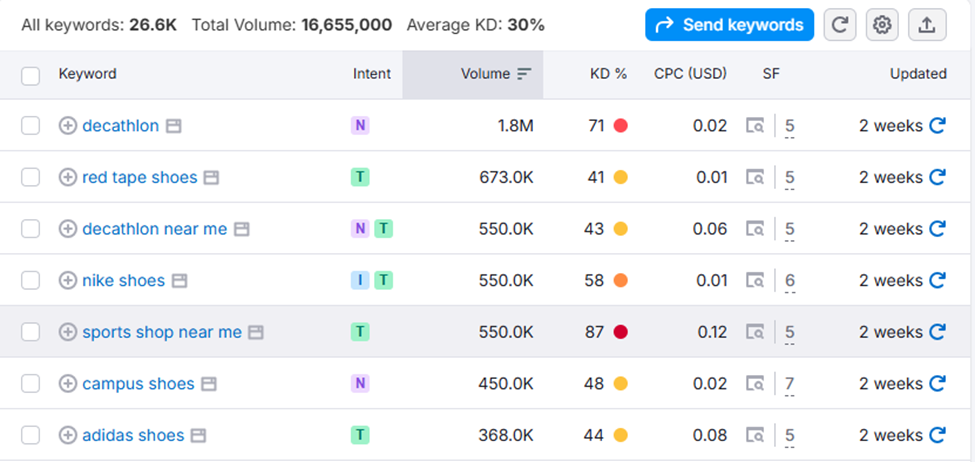Add campus shoes via plus icon

click(67, 384)
